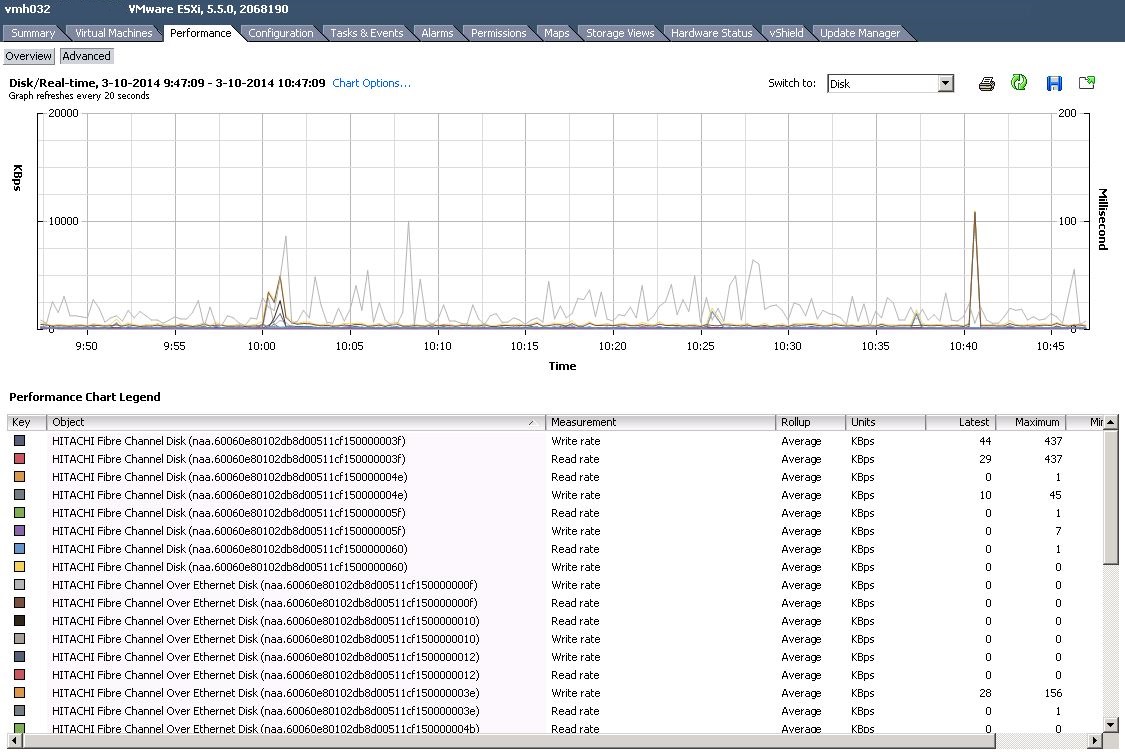This screenshot has height=753, width=1125.
Task: Click orange key for 003e Write rate
Action: point(19,693)
